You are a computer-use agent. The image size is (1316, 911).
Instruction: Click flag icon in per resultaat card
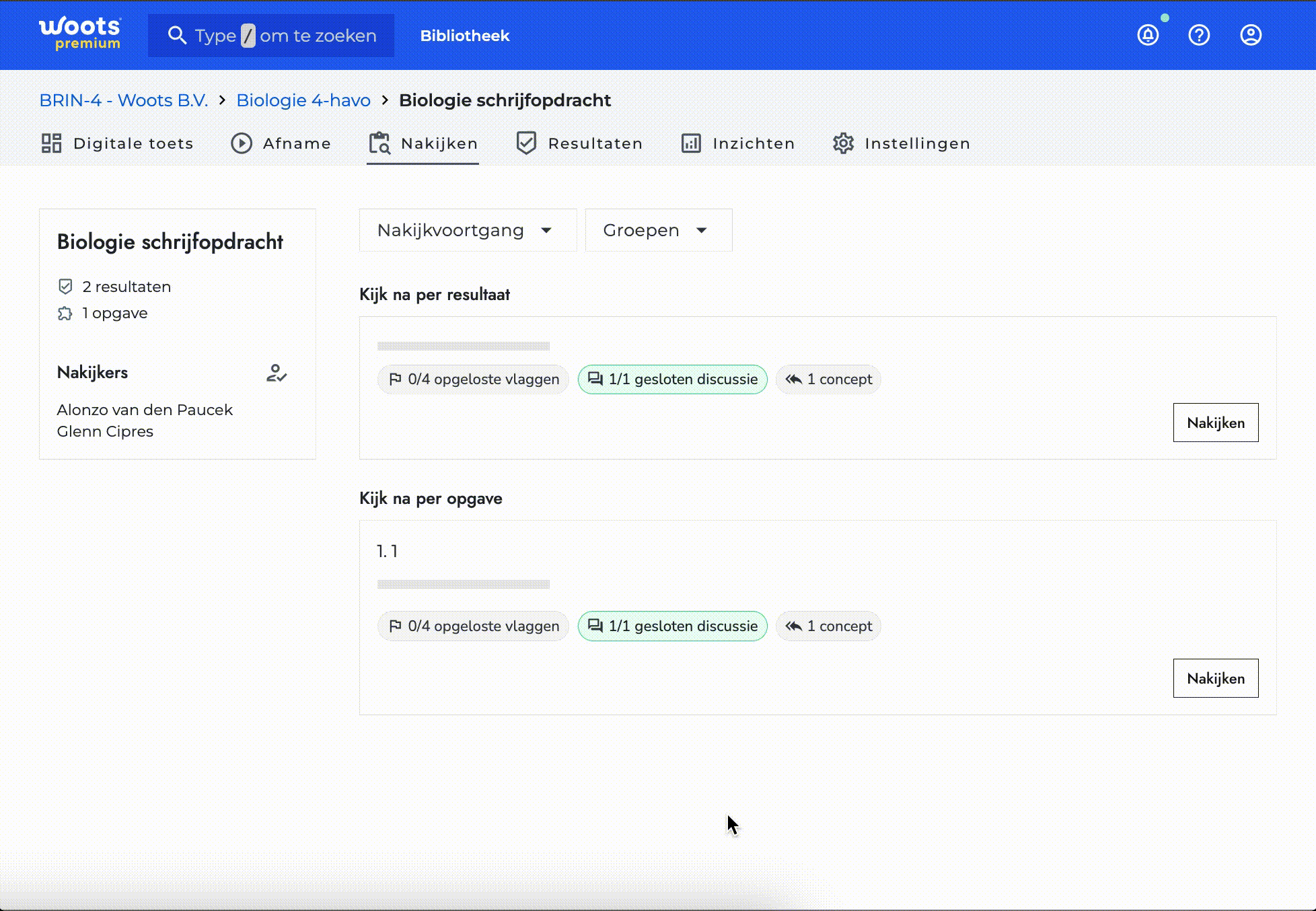pos(396,379)
